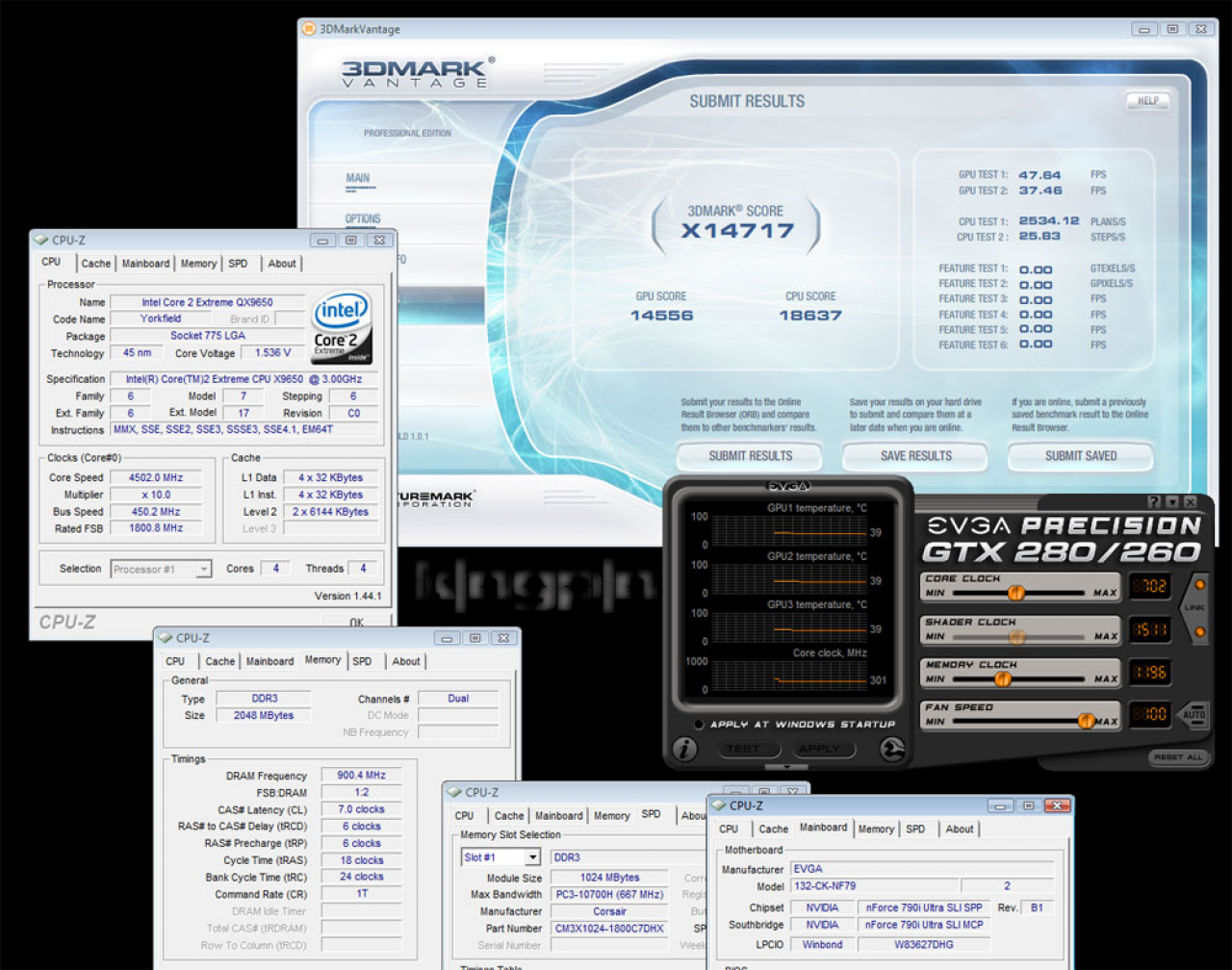The width and height of the screenshot is (1232, 970).
Task: Click GPU score value 14556
Action: (661, 316)
